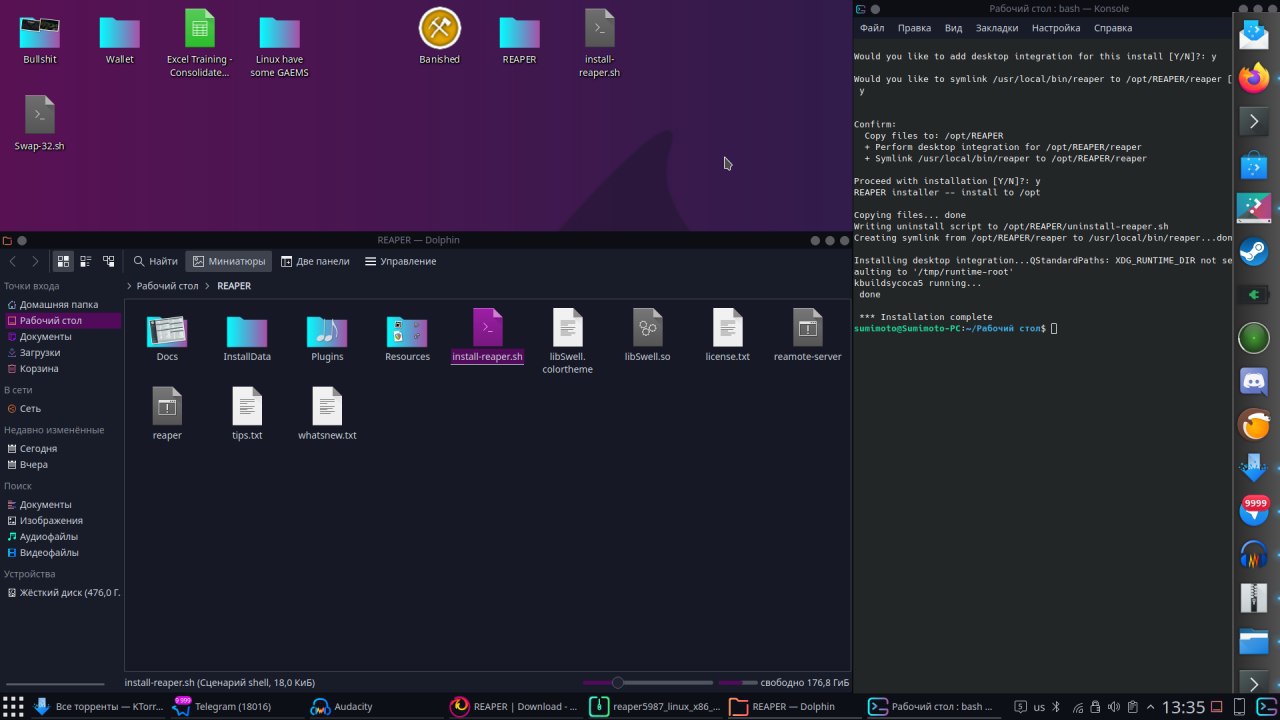Select reamote-server file
The image size is (1280, 720).
tap(807, 337)
